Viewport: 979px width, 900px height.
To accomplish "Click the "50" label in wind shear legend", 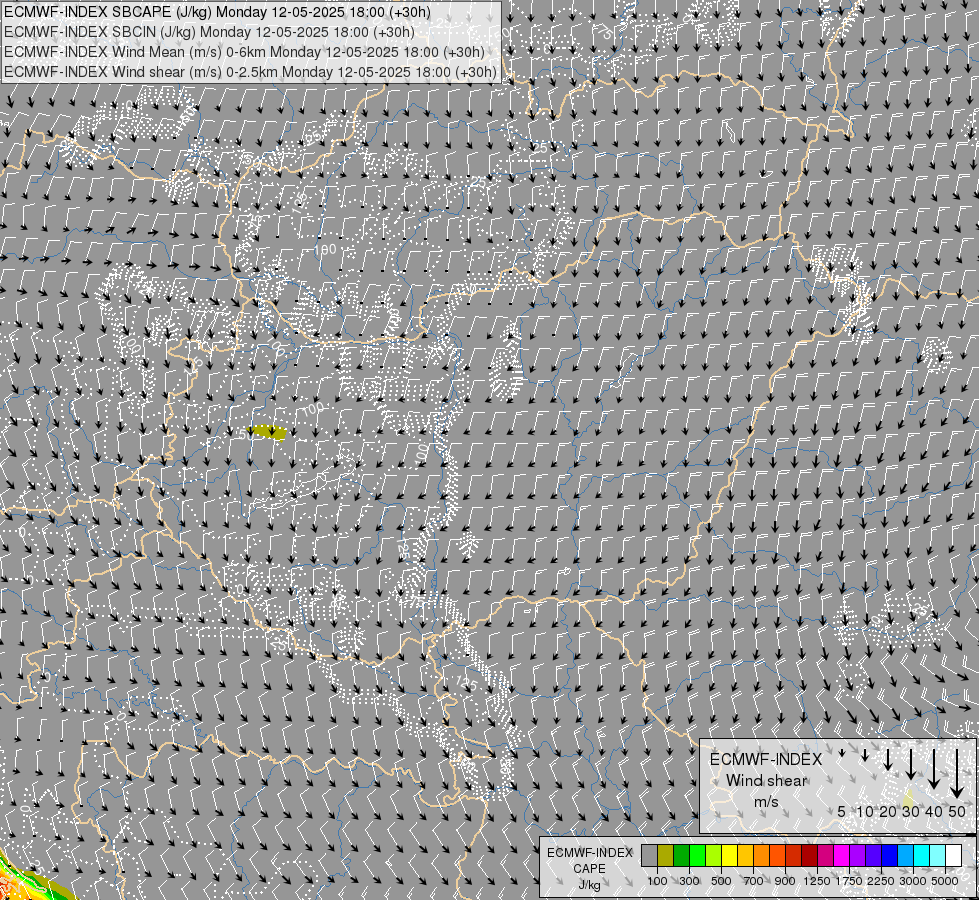I will point(957,811).
